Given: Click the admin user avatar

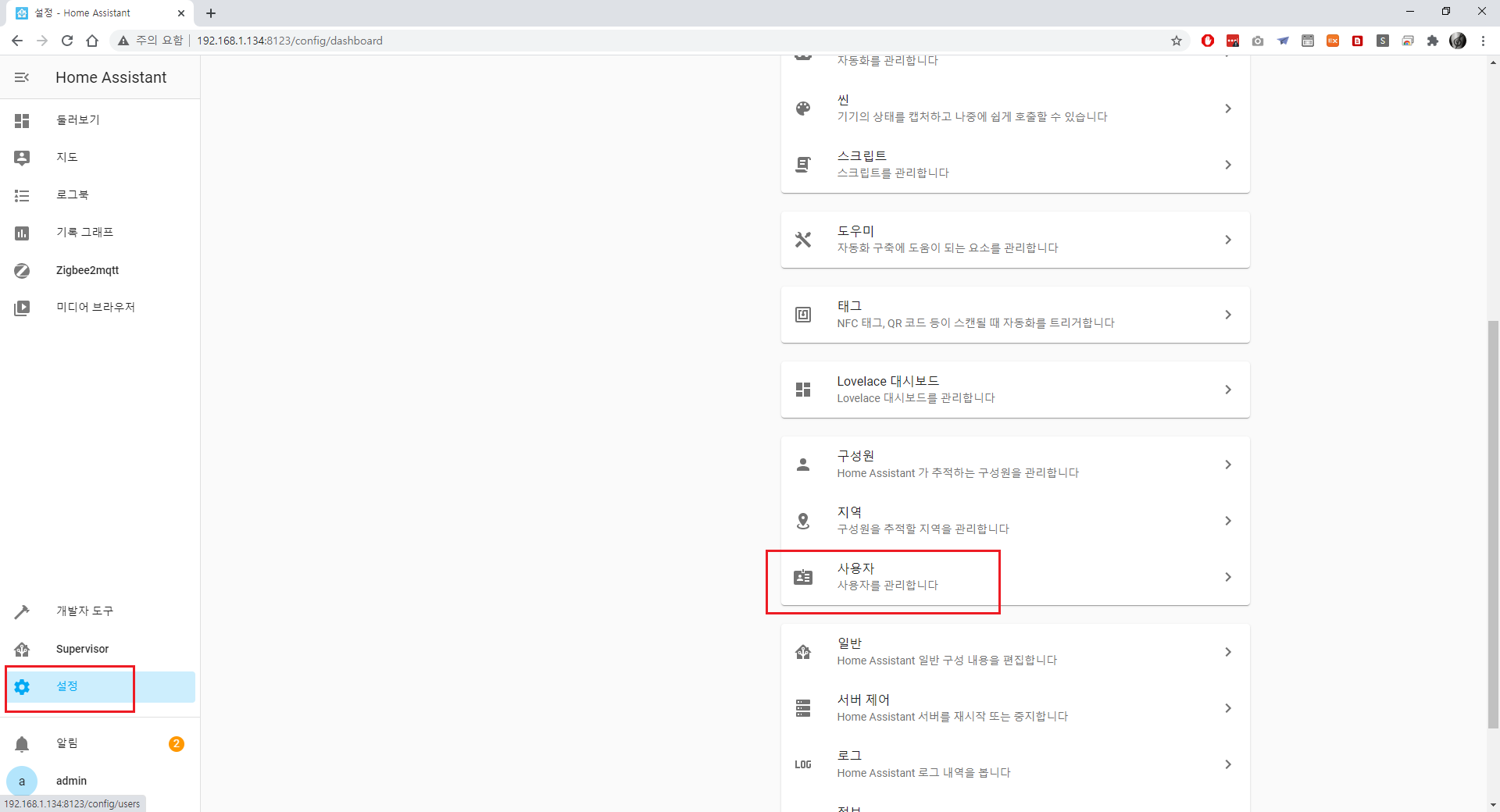Looking at the screenshot, I should click(22, 781).
